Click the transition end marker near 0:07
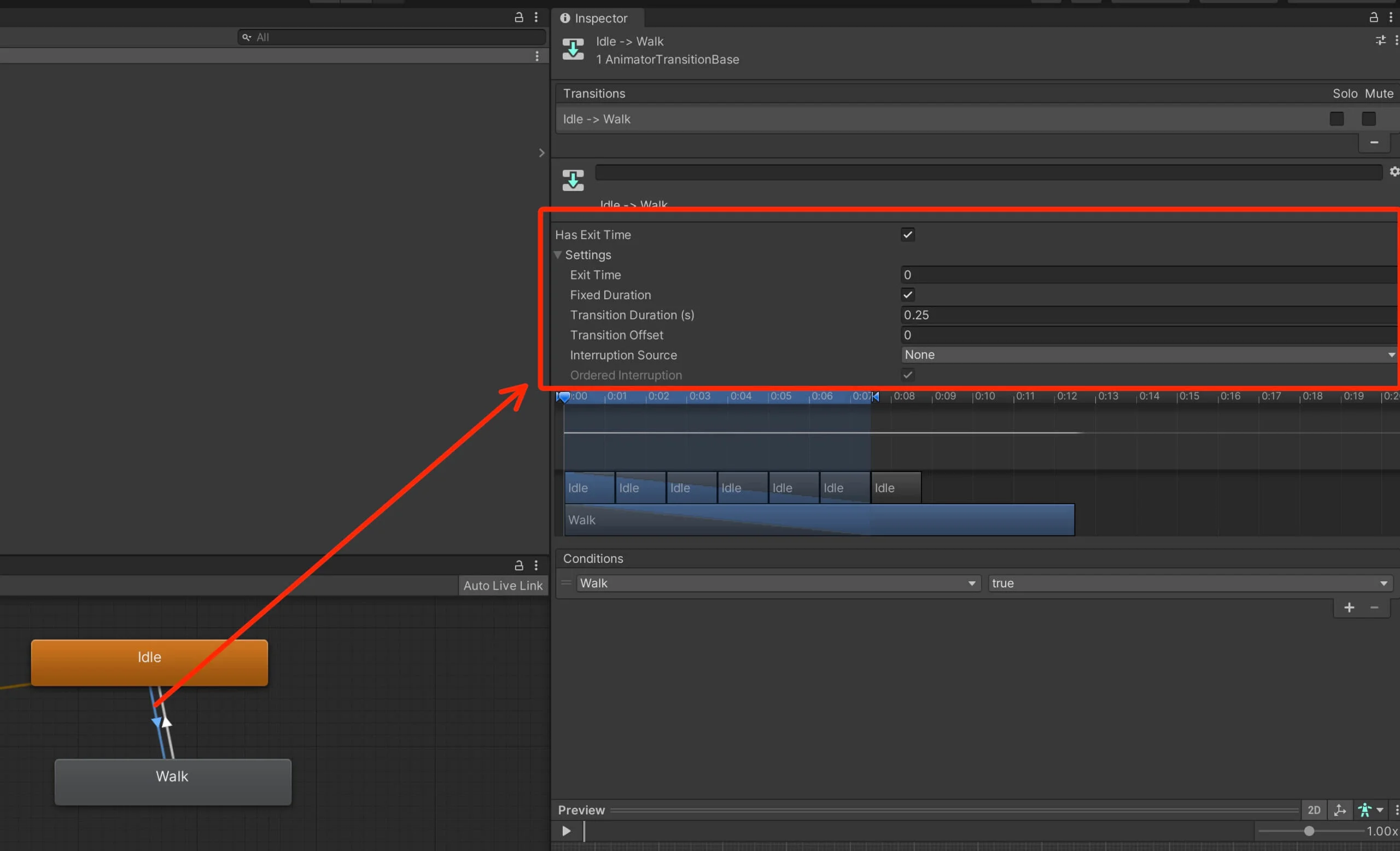This screenshot has width=1400, height=851. click(x=875, y=397)
